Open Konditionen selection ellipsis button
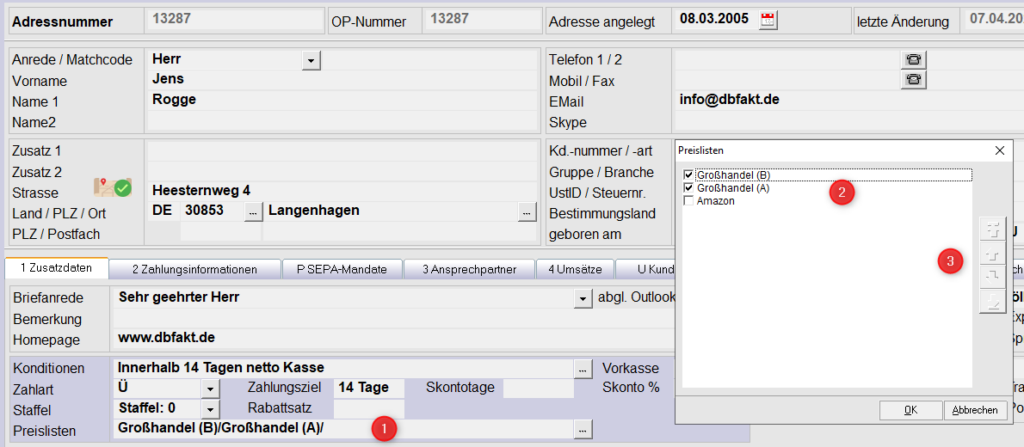This screenshot has width=1024, height=447. point(583,369)
